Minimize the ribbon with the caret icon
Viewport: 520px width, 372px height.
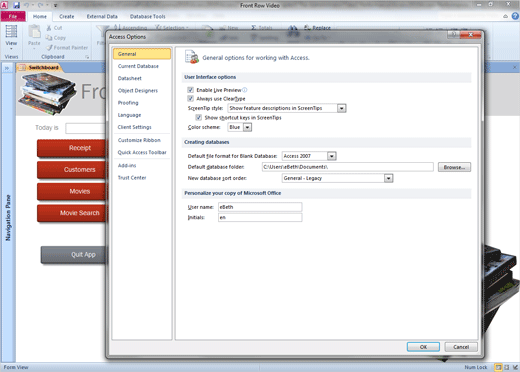[x=506, y=16]
